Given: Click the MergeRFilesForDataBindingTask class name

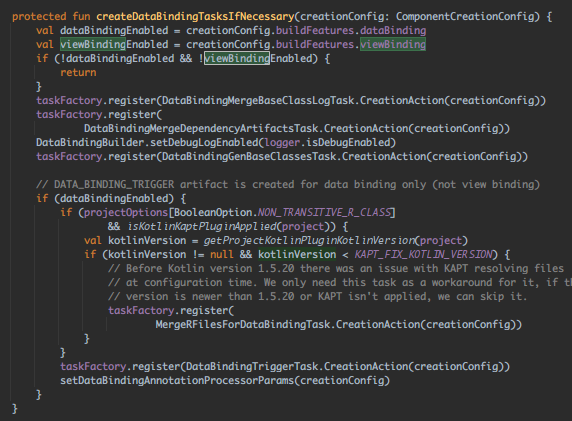Looking at the screenshot, I should (x=243, y=324).
